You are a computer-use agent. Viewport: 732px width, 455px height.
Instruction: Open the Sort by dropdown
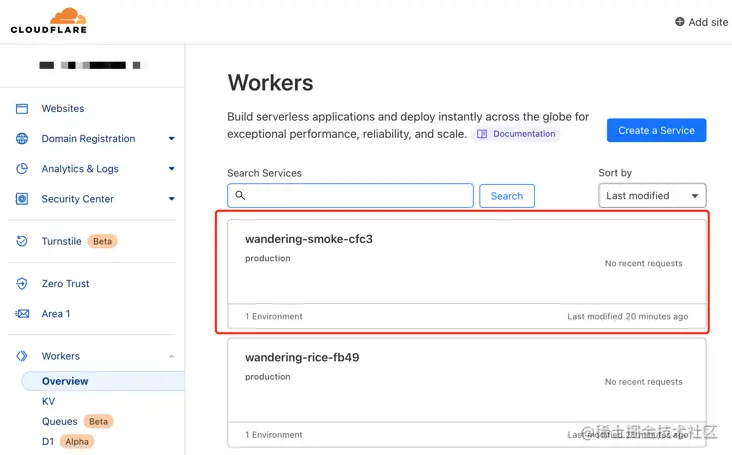652,195
